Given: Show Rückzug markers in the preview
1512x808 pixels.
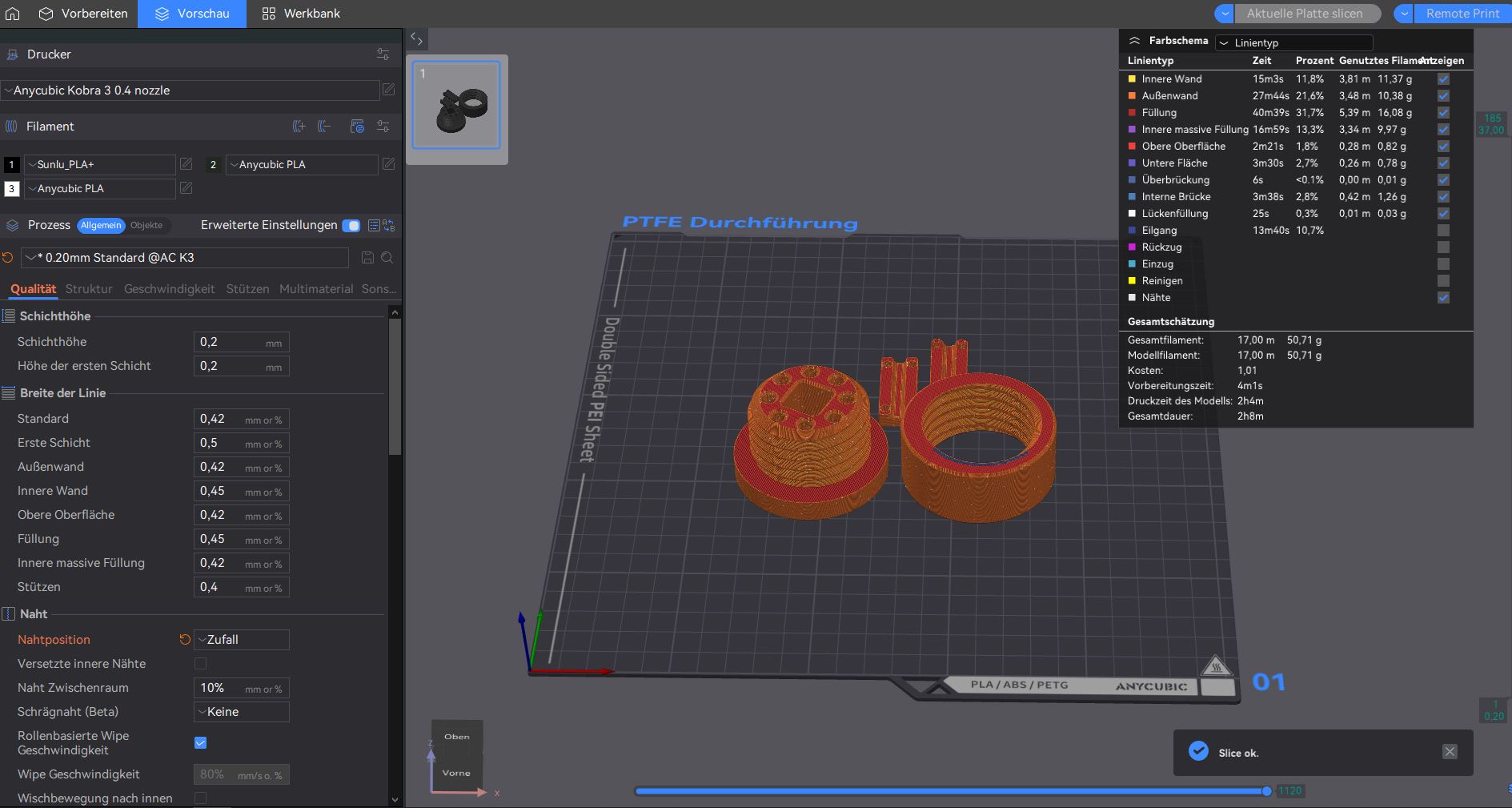Looking at the screenshot, I should pos(1443,247).
